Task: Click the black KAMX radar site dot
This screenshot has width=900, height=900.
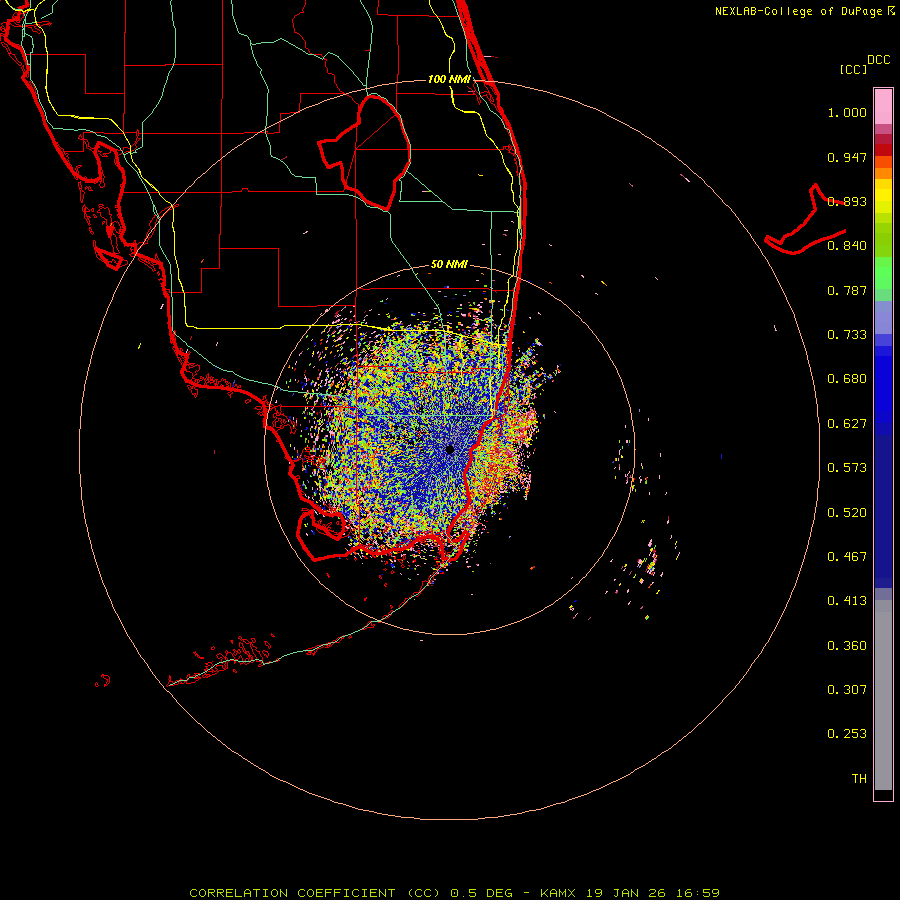Action: pyautogui.click(x=450, y=449)
